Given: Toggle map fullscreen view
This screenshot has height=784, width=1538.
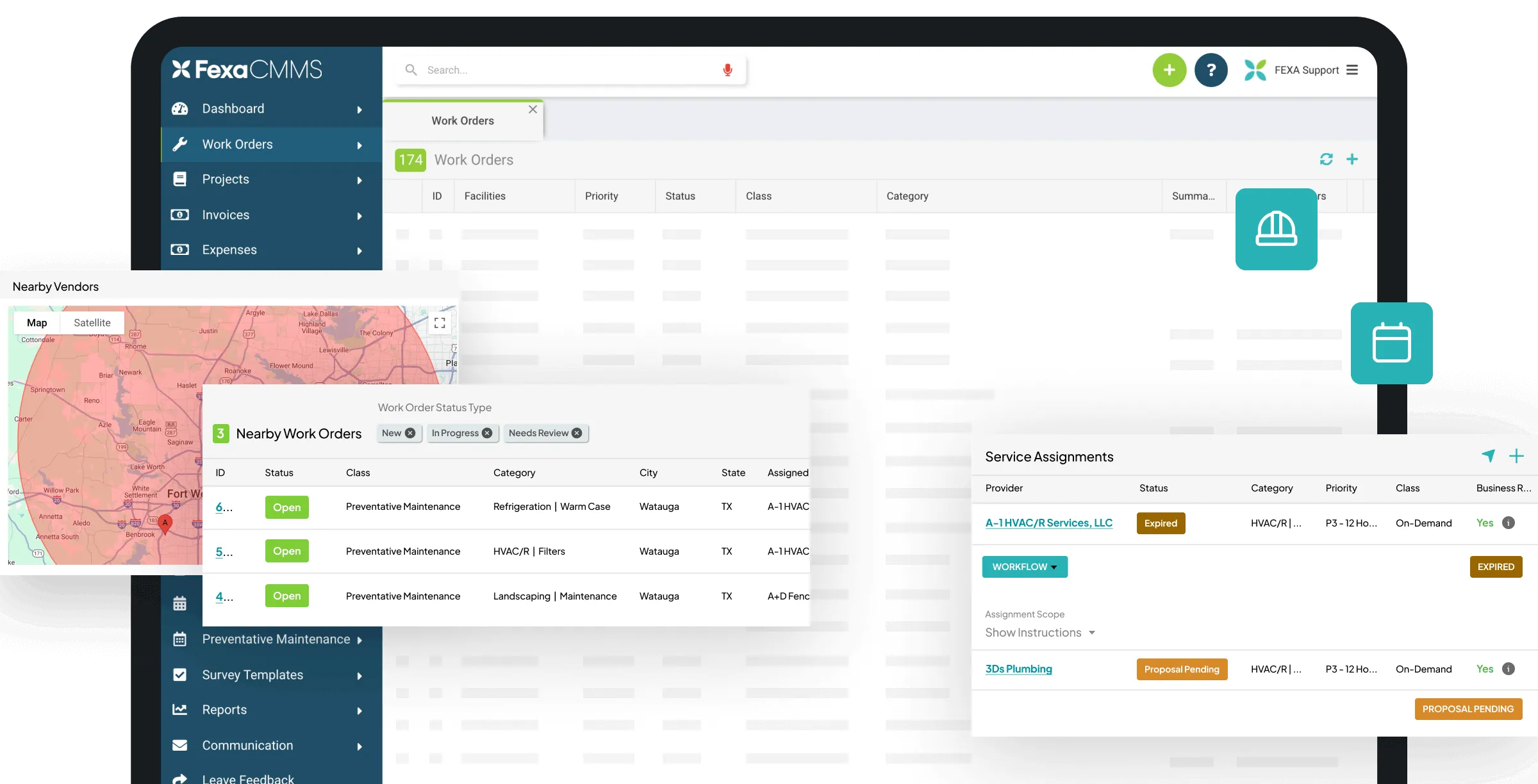Looking at the screenshot, I should click(440, 323).
